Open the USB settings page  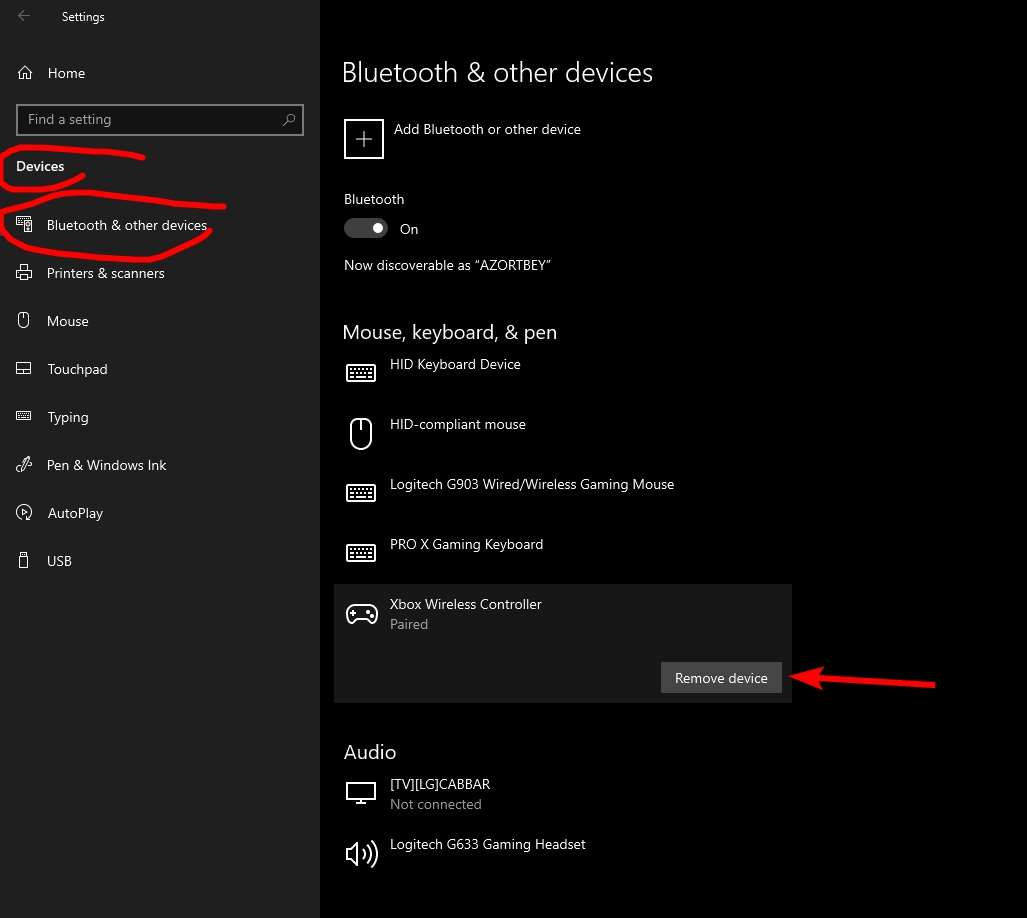59,561
